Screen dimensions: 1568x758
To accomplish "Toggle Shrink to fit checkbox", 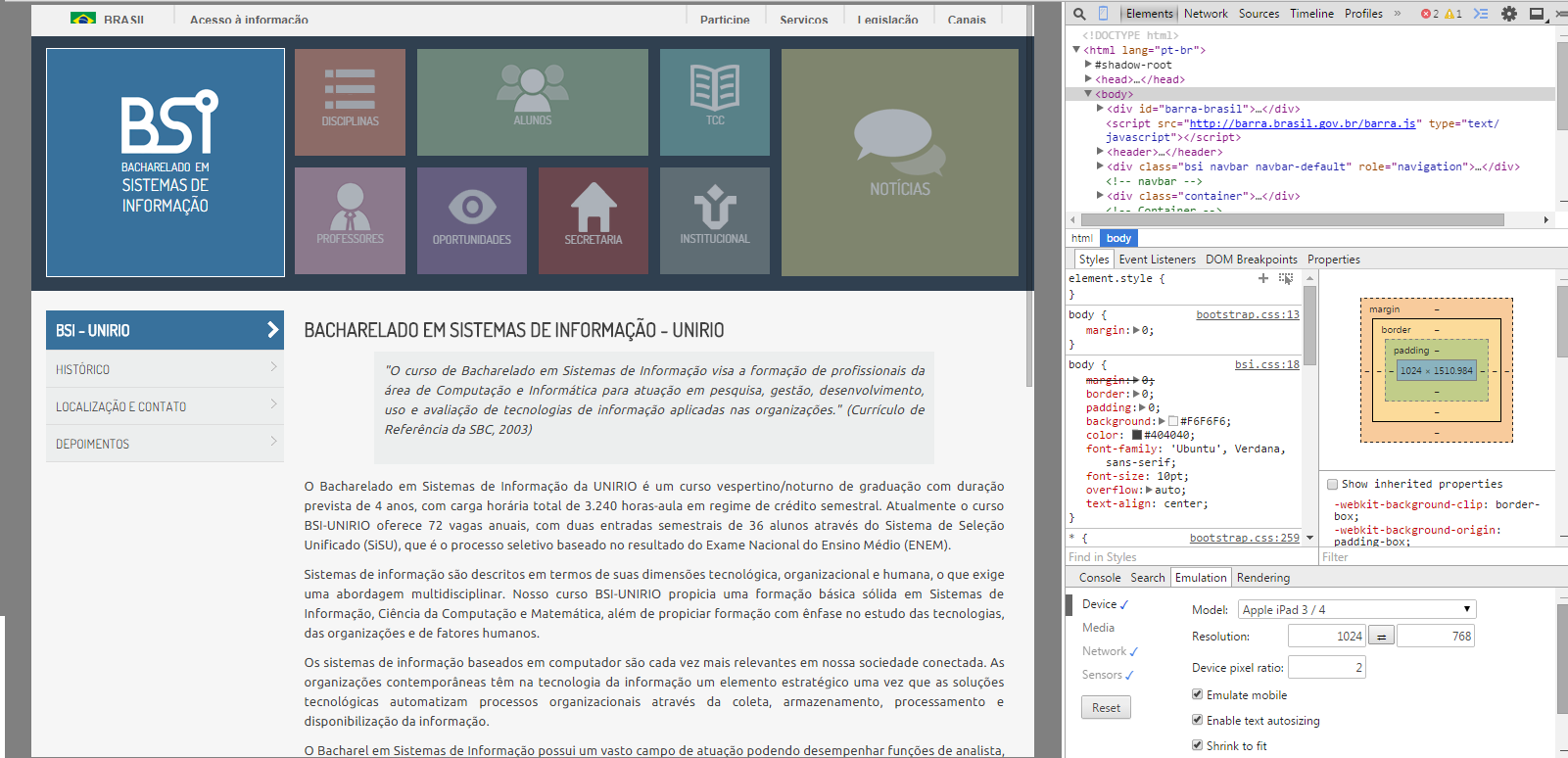I will click(1197, 745).
